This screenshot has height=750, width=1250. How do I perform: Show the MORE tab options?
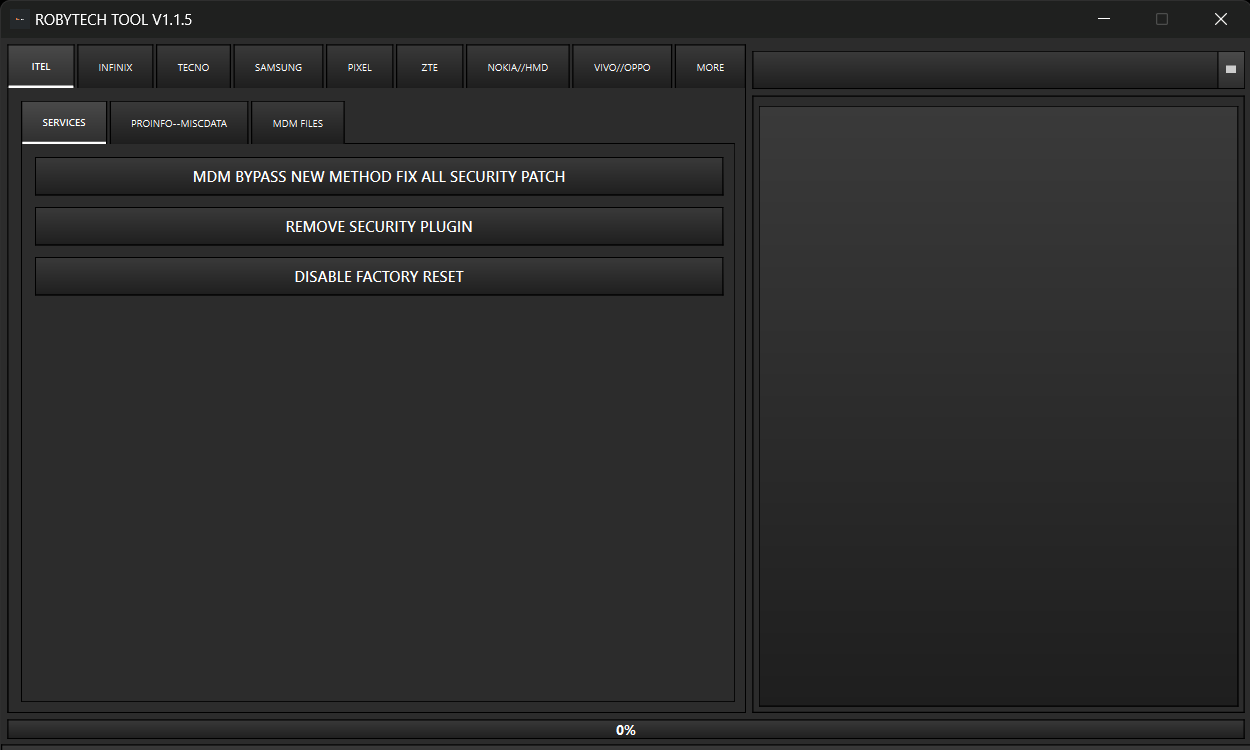[x=710, y=67]
